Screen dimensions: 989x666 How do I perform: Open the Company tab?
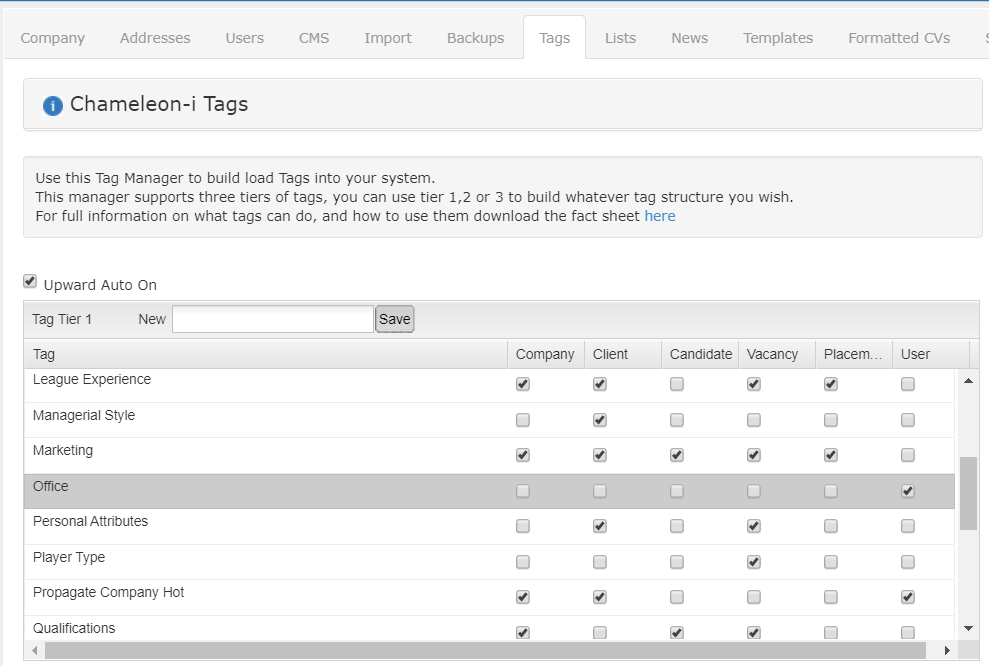point(52,38)
